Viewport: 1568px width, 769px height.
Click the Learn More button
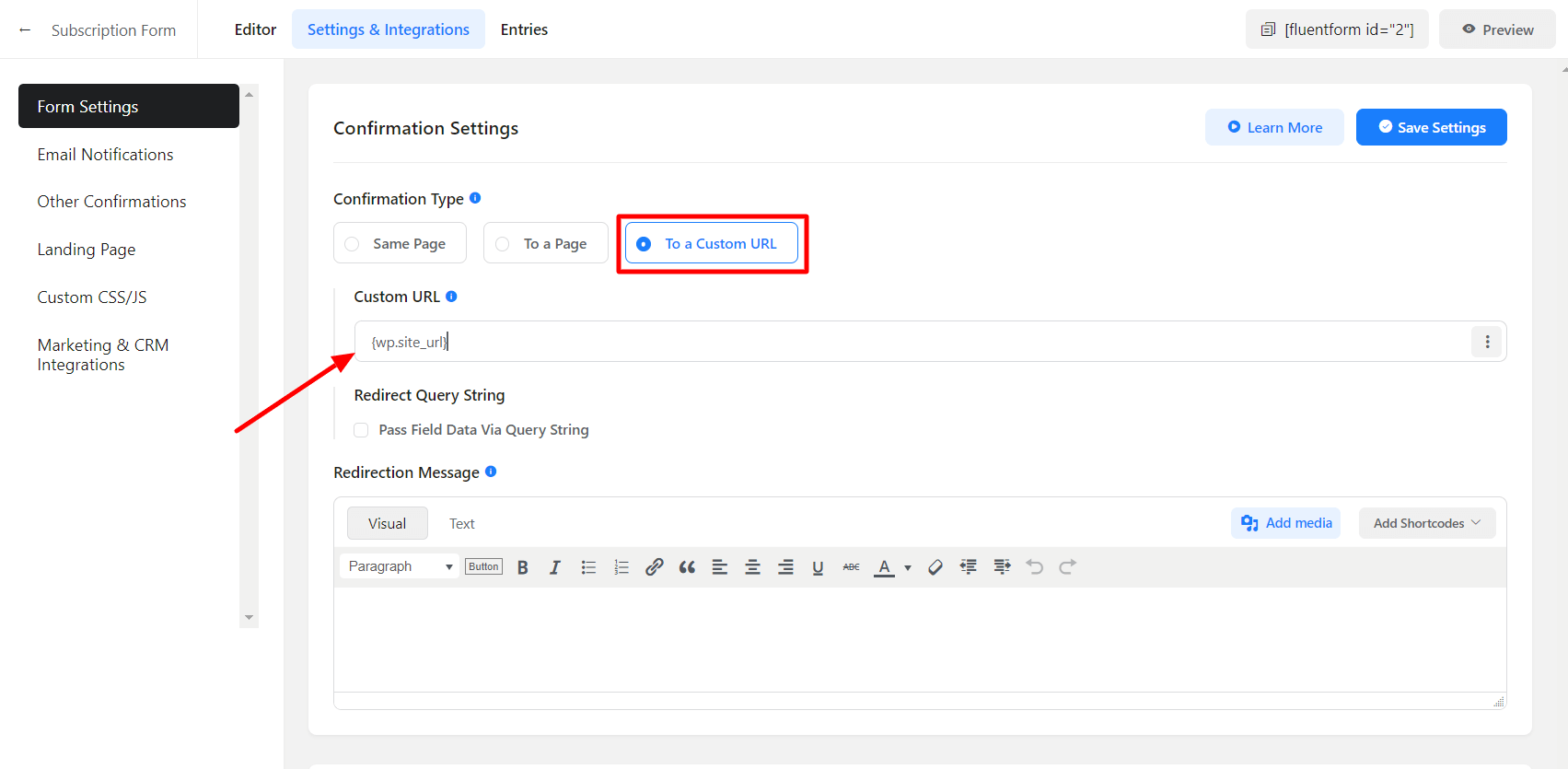click(1274, 127)
